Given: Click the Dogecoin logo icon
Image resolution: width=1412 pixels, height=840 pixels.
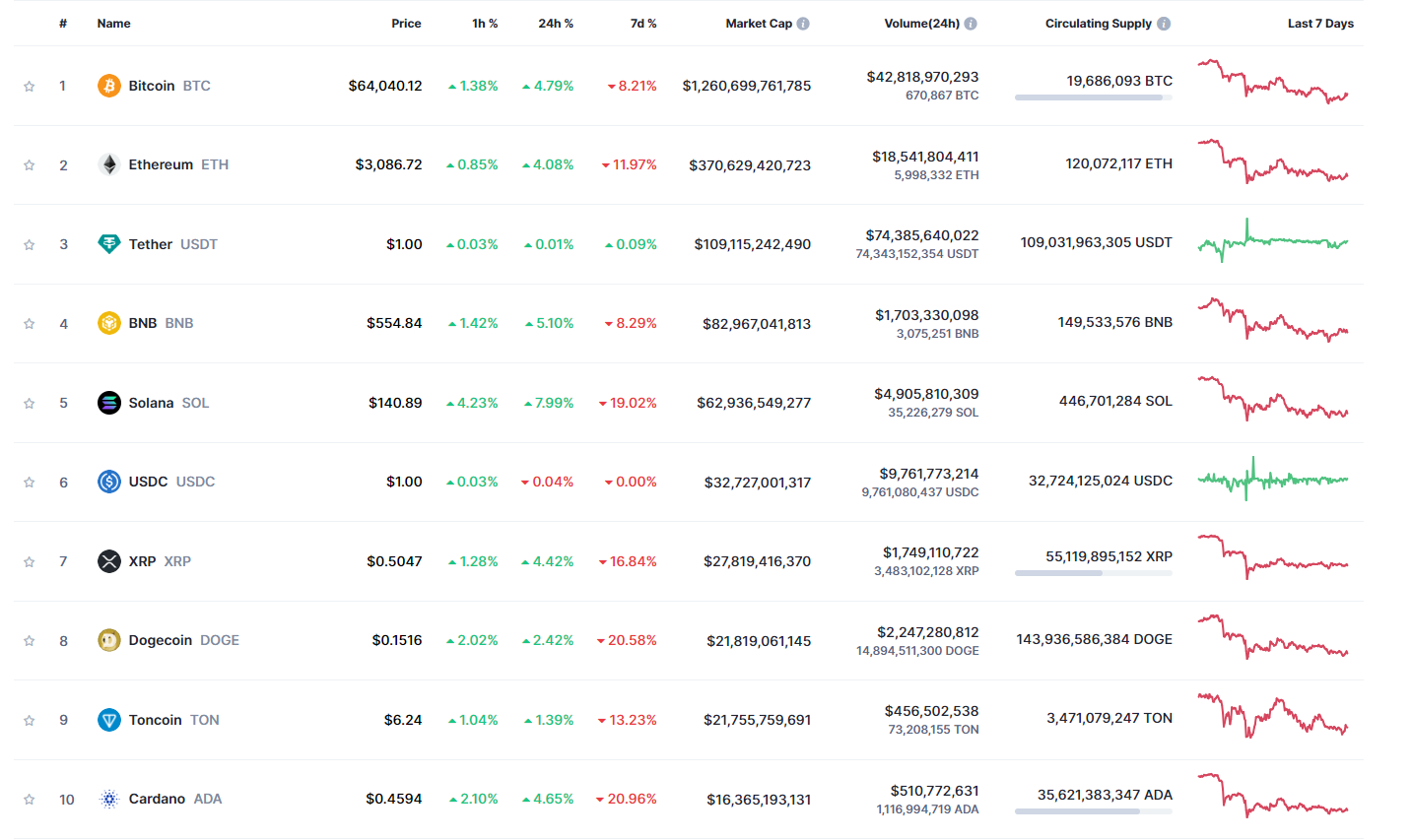Looking at the screenshot, I should 109,640.
